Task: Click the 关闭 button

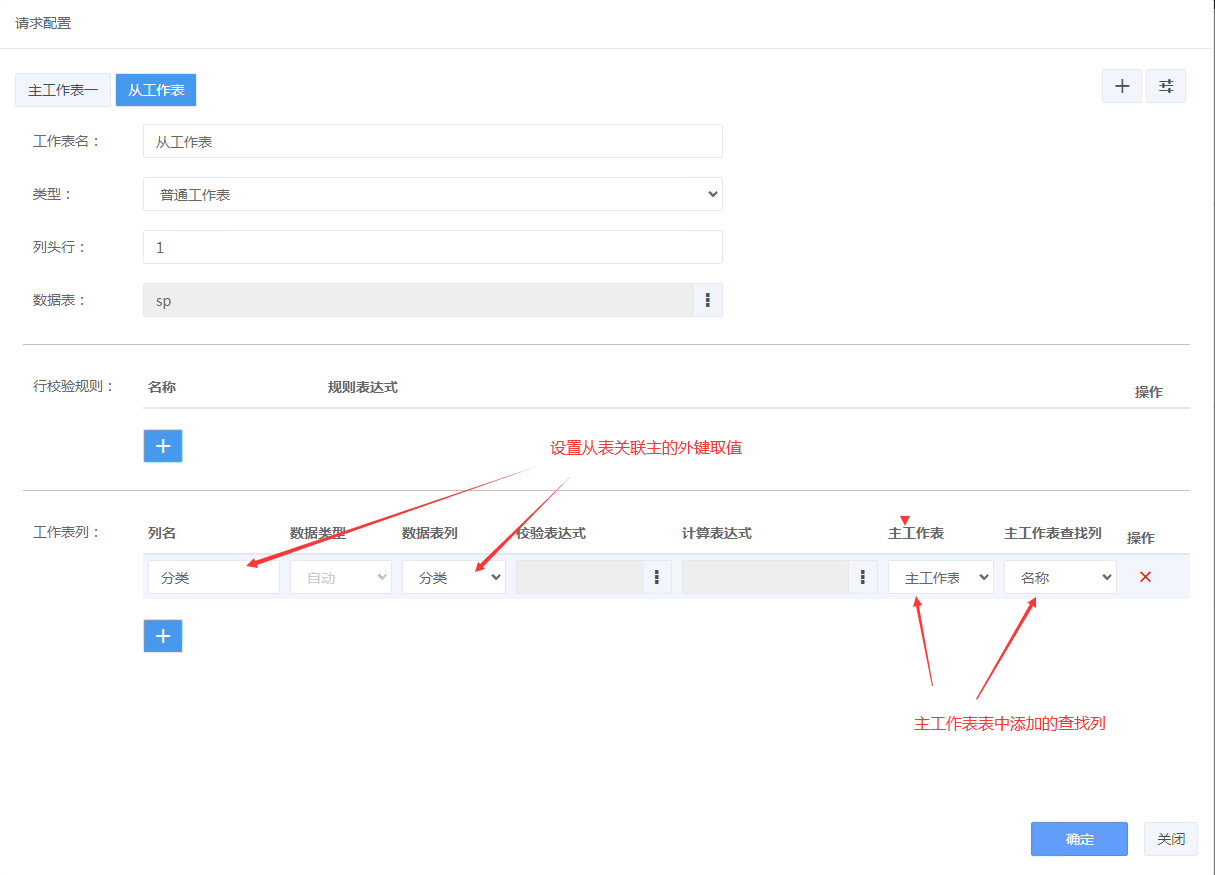Action: point(1170,839)
